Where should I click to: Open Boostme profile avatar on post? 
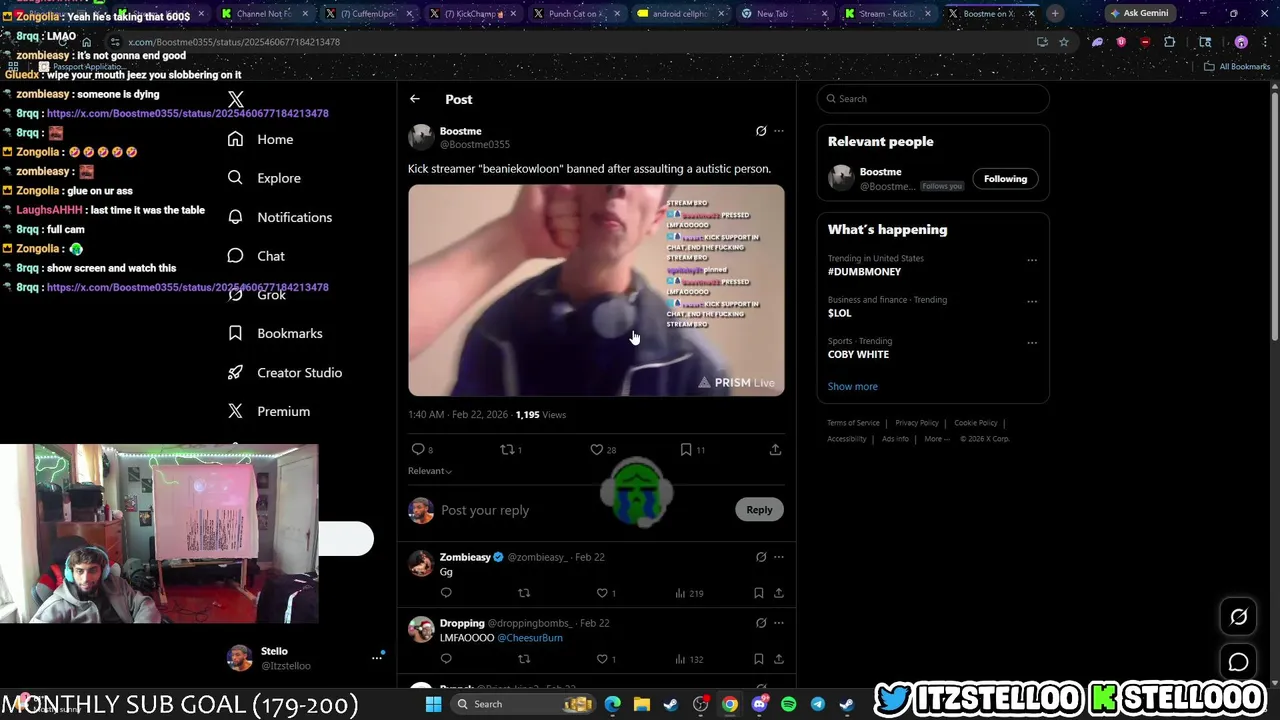[420, 137]
